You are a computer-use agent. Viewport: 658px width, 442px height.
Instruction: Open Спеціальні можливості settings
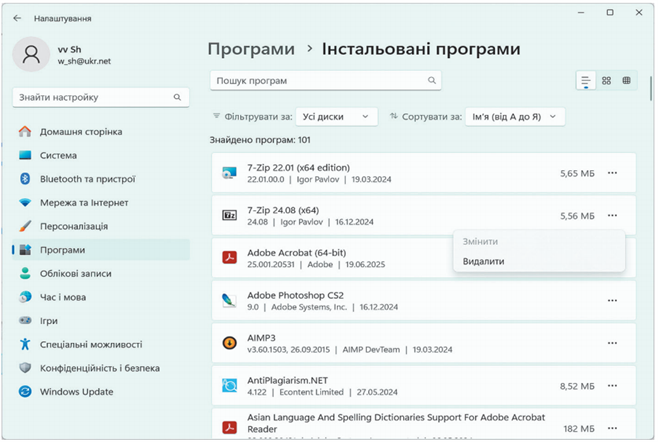101,344
